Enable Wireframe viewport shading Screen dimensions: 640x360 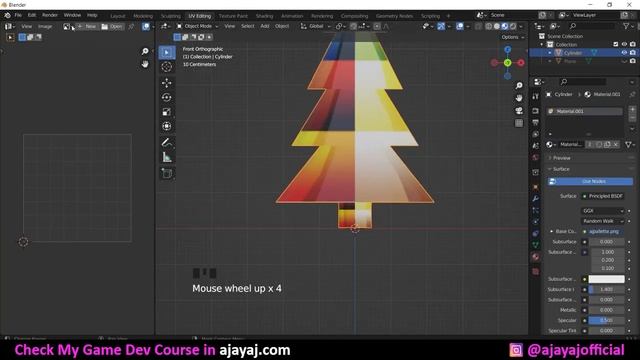pos(489,26)
